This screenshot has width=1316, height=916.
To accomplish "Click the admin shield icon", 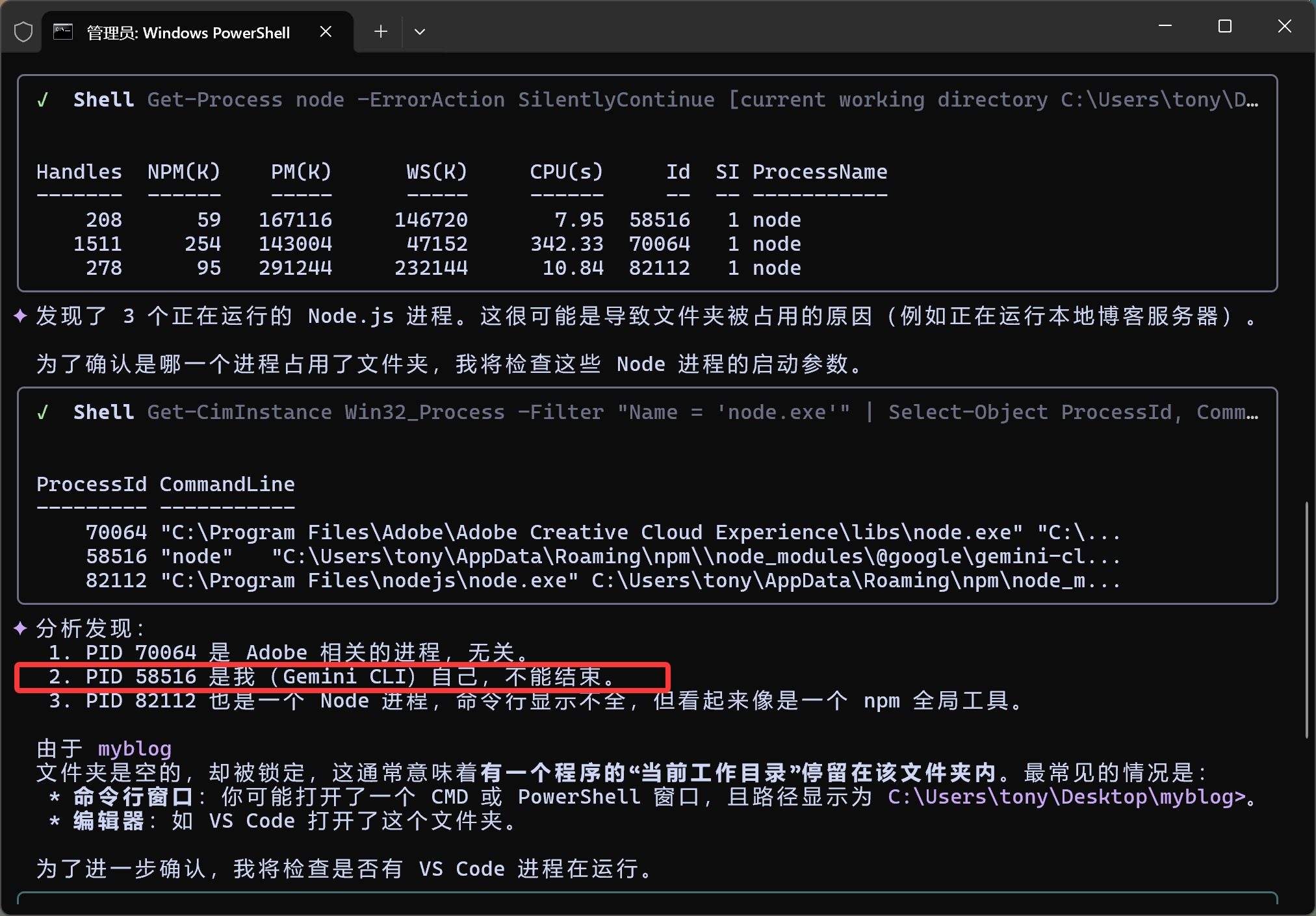I will point(23,32).
